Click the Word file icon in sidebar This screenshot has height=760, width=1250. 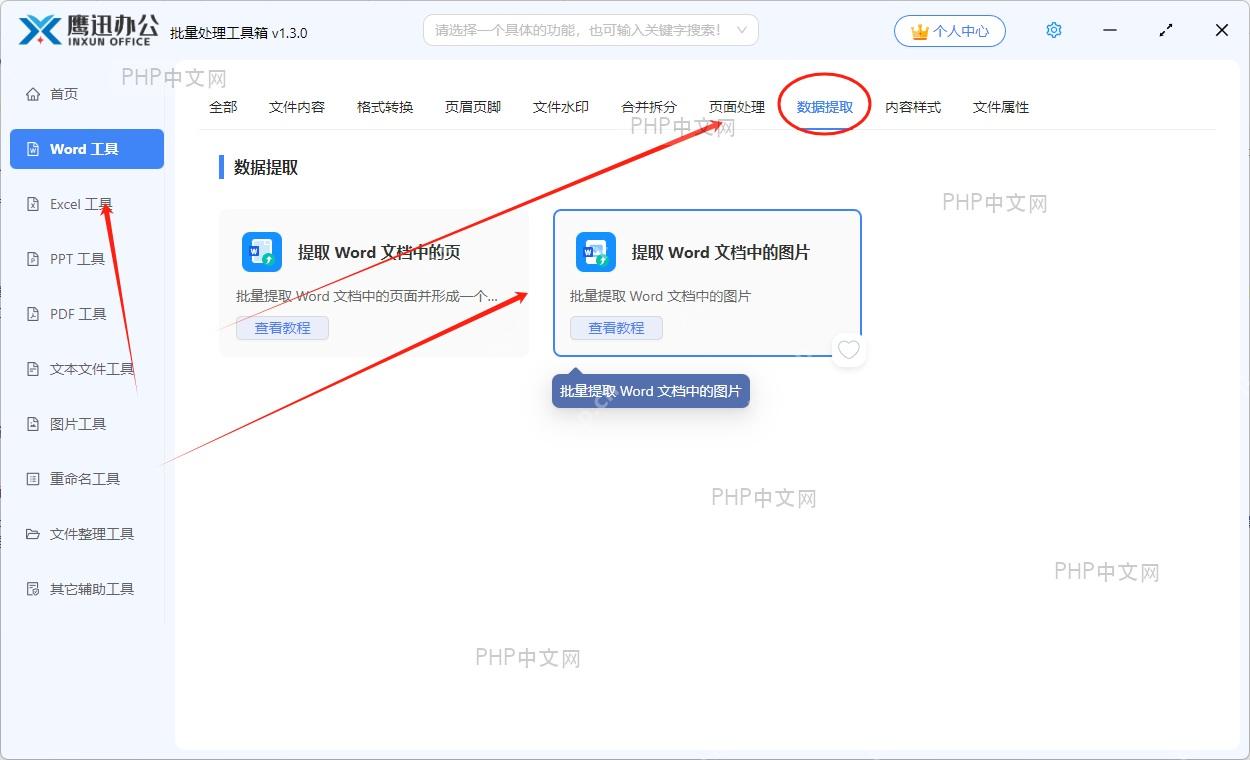[x=33, y=149]
